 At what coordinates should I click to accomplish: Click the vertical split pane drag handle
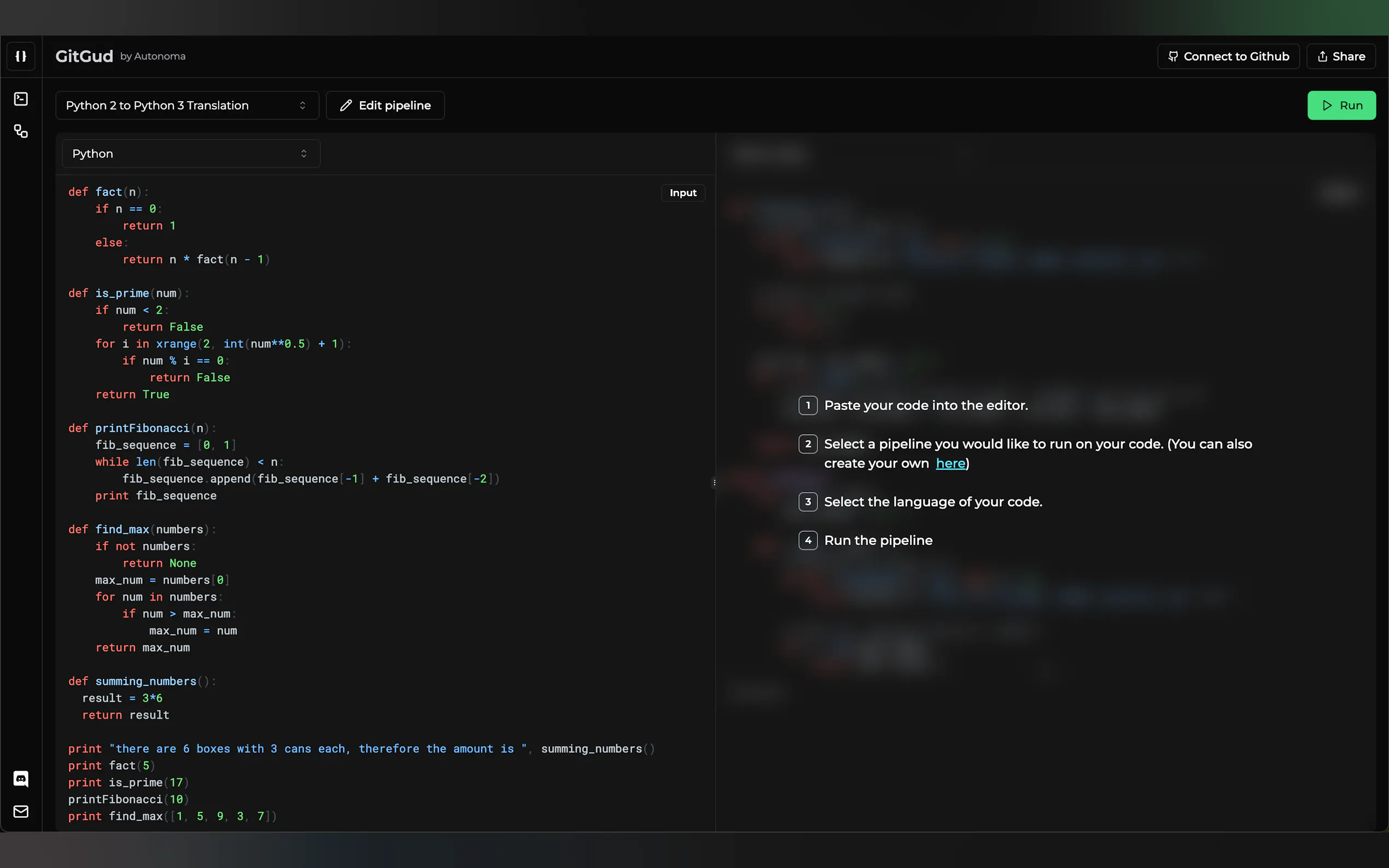tap(714, 482)
